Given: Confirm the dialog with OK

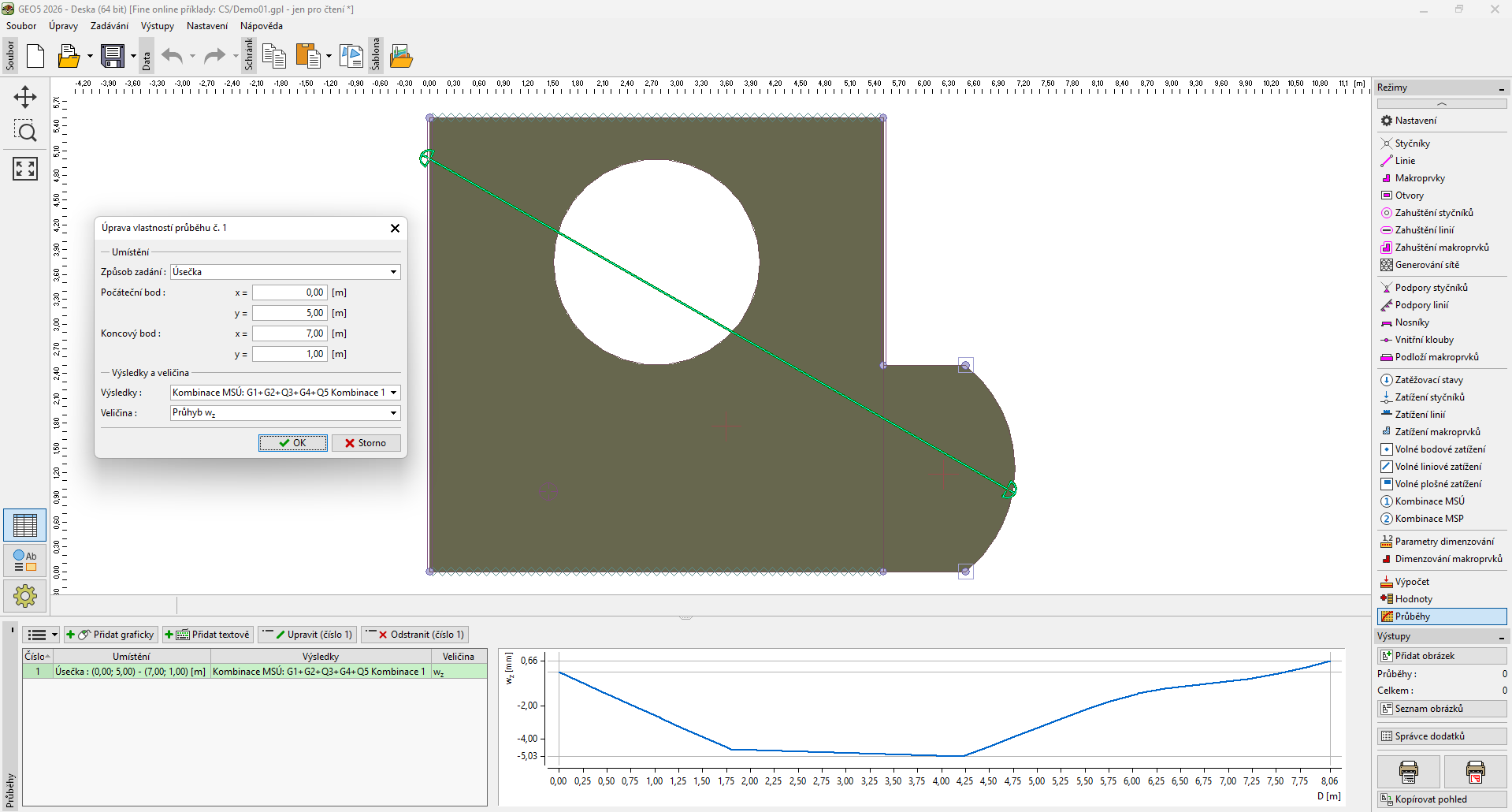Looking at the screenshot, I should tap(292, 443).
